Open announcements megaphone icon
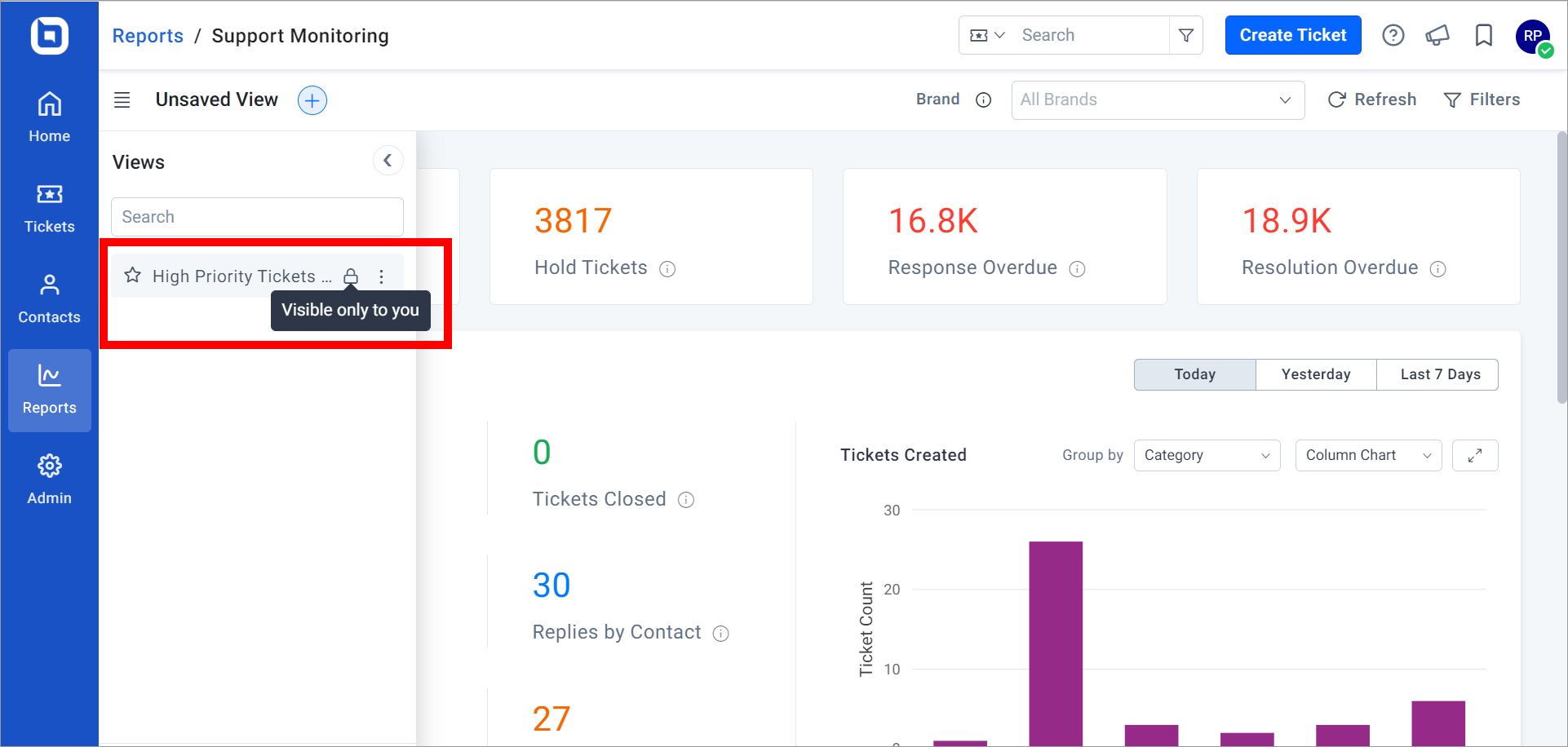The width and height of the screenshot is (1568, 747). coord(1437,35)
